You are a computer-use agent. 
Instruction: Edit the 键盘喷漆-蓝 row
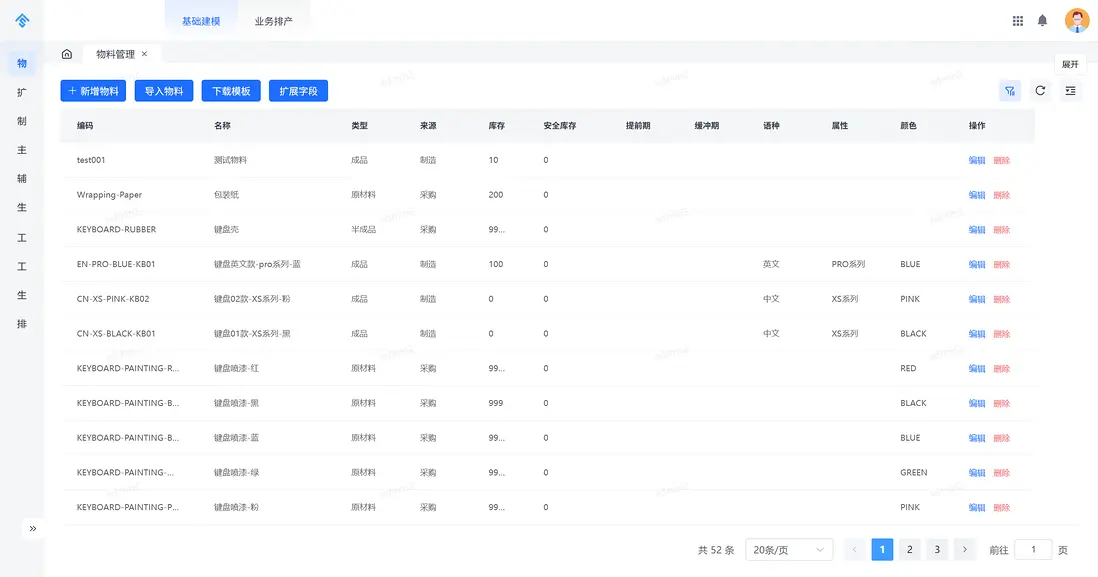(x=977, y=438)
